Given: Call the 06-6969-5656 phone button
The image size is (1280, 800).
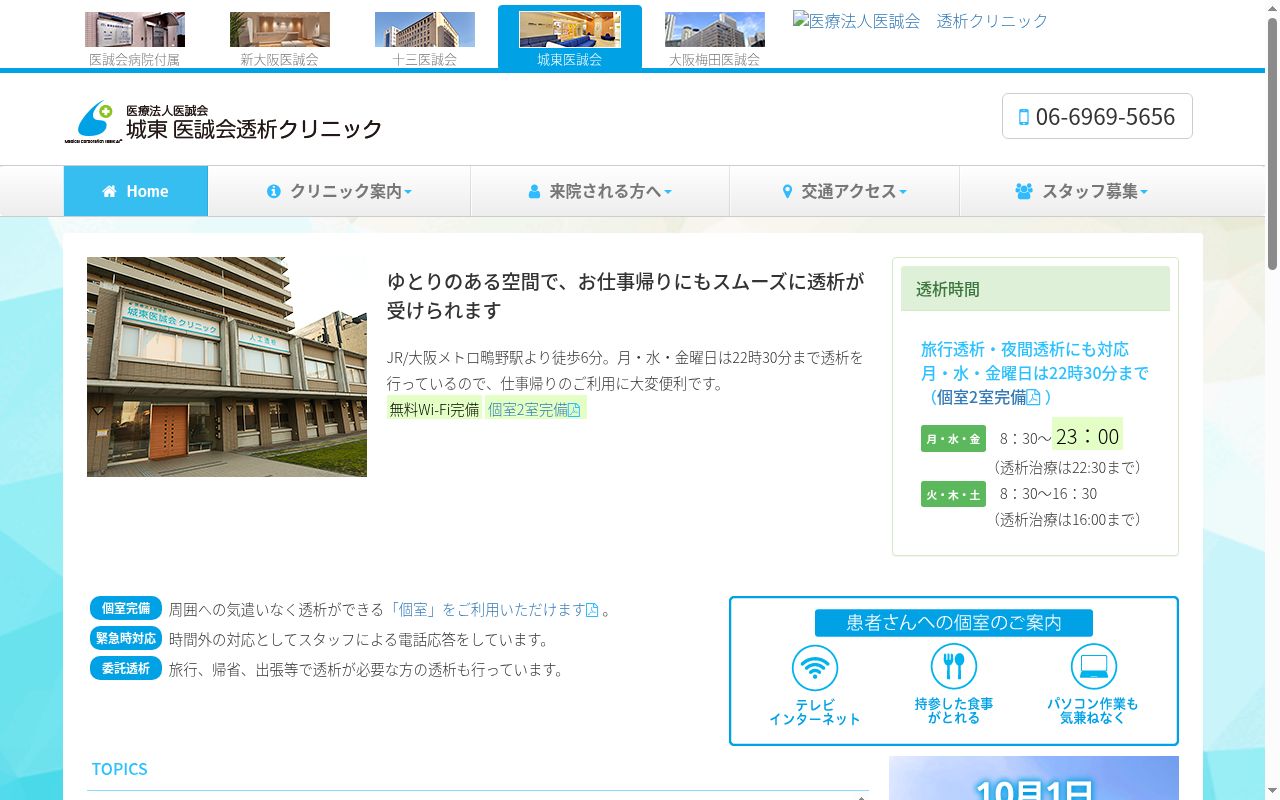Looking at the screenshot, I should coord(1097,116).
